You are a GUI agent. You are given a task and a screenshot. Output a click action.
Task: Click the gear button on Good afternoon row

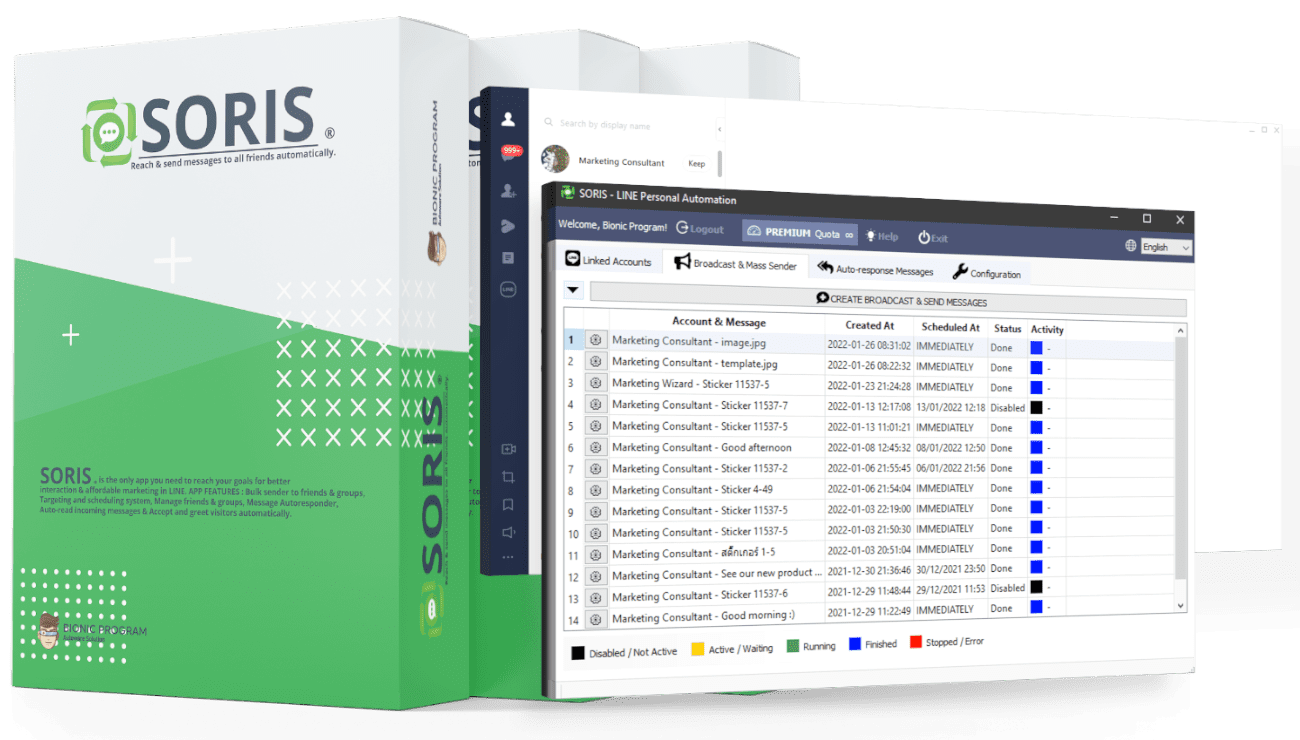(x=596, y=448)
